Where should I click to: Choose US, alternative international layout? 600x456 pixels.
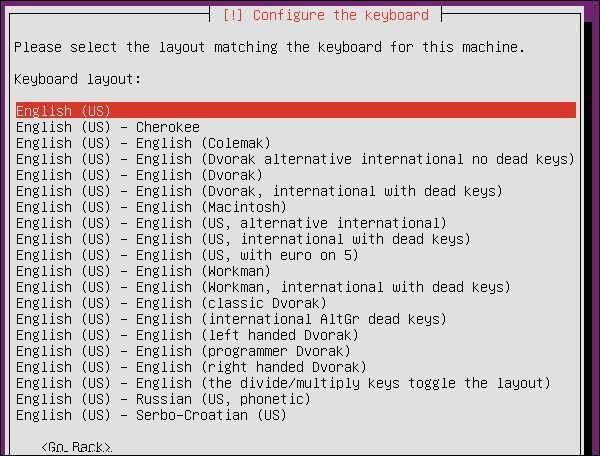(231, 223)
